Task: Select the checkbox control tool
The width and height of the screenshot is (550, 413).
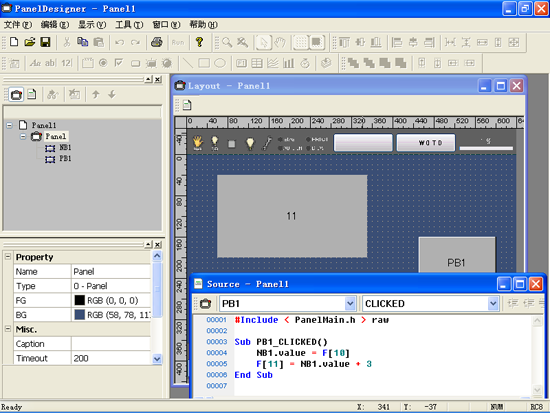Action: point(119,63)
